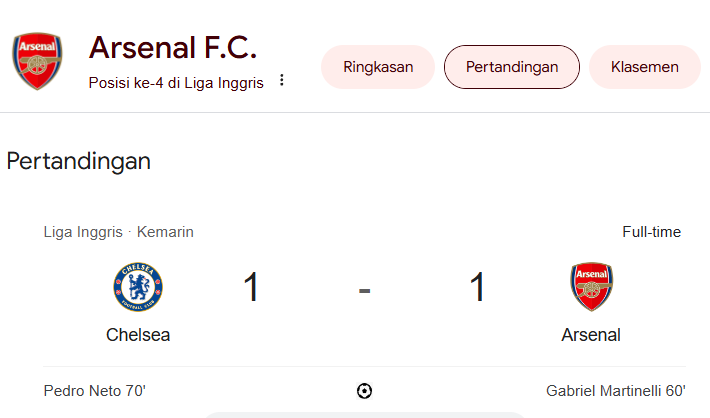Open the three-dot more options menu

[282, 80]
